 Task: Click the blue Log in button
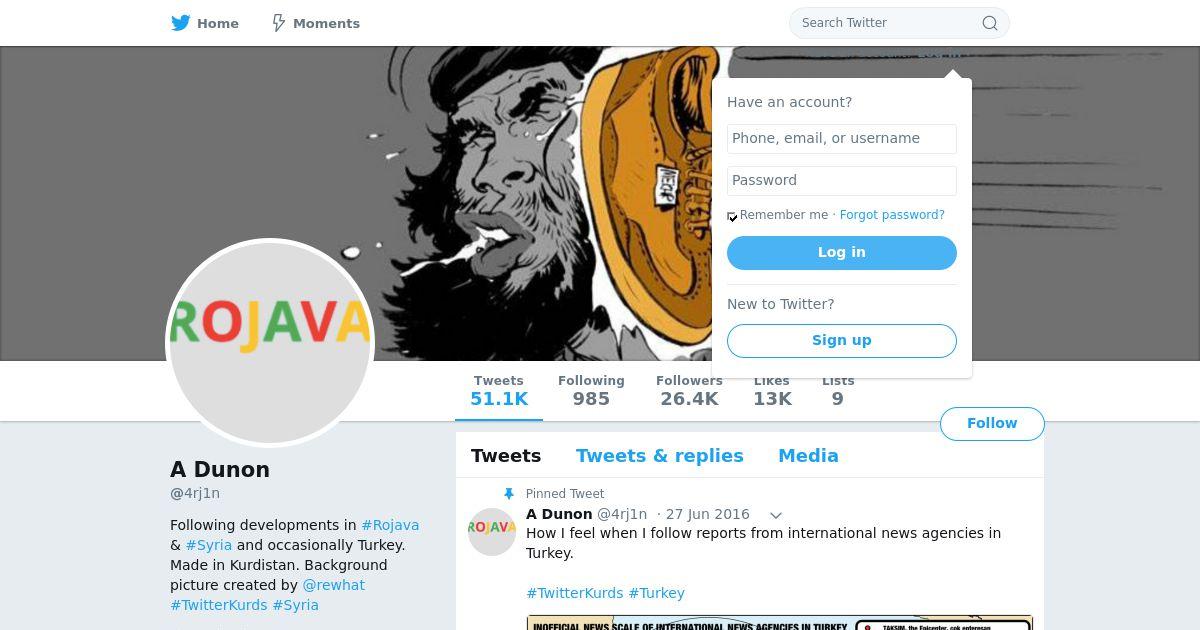coord(842,253)
